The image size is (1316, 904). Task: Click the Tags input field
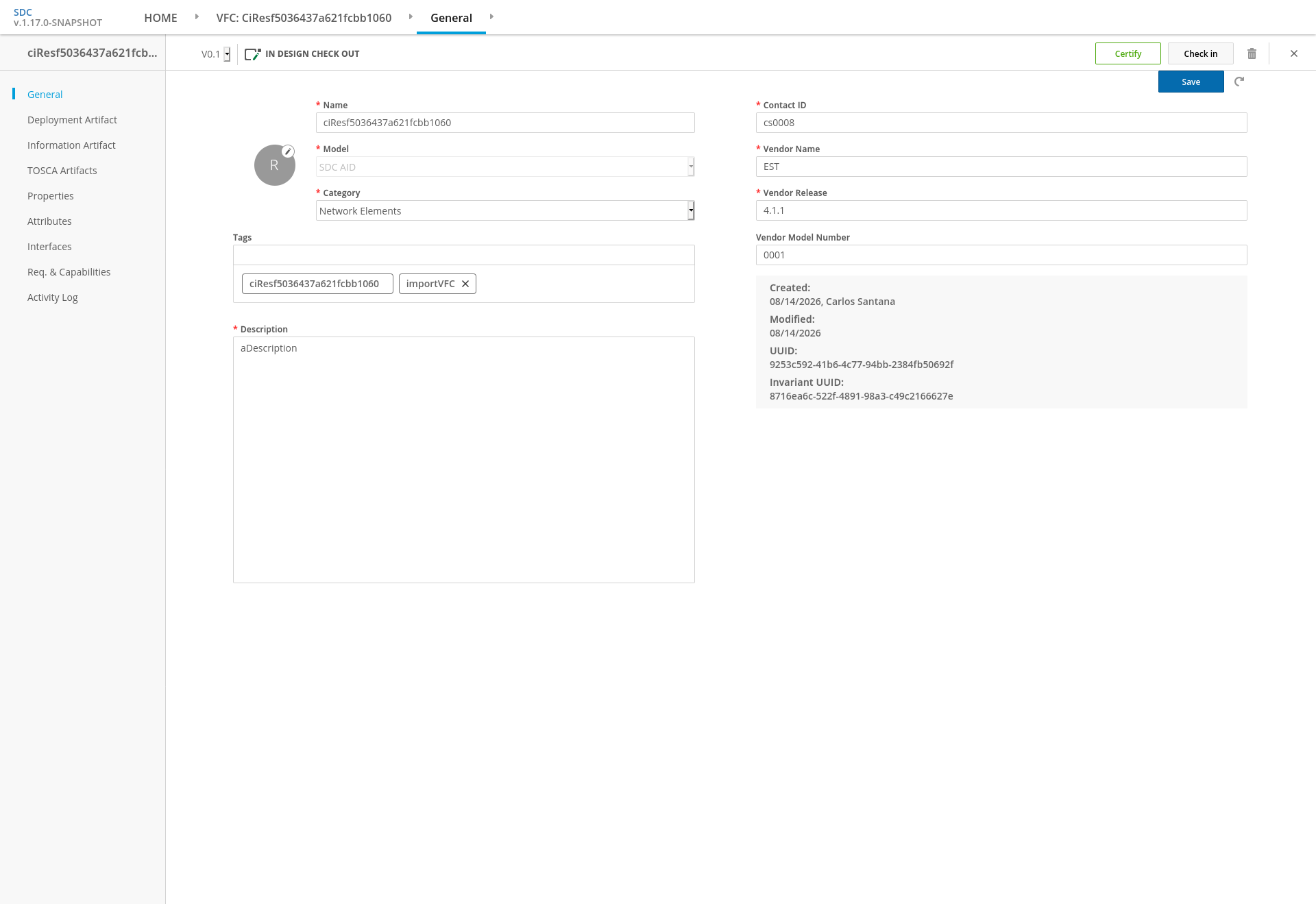(x=464, y=255)
